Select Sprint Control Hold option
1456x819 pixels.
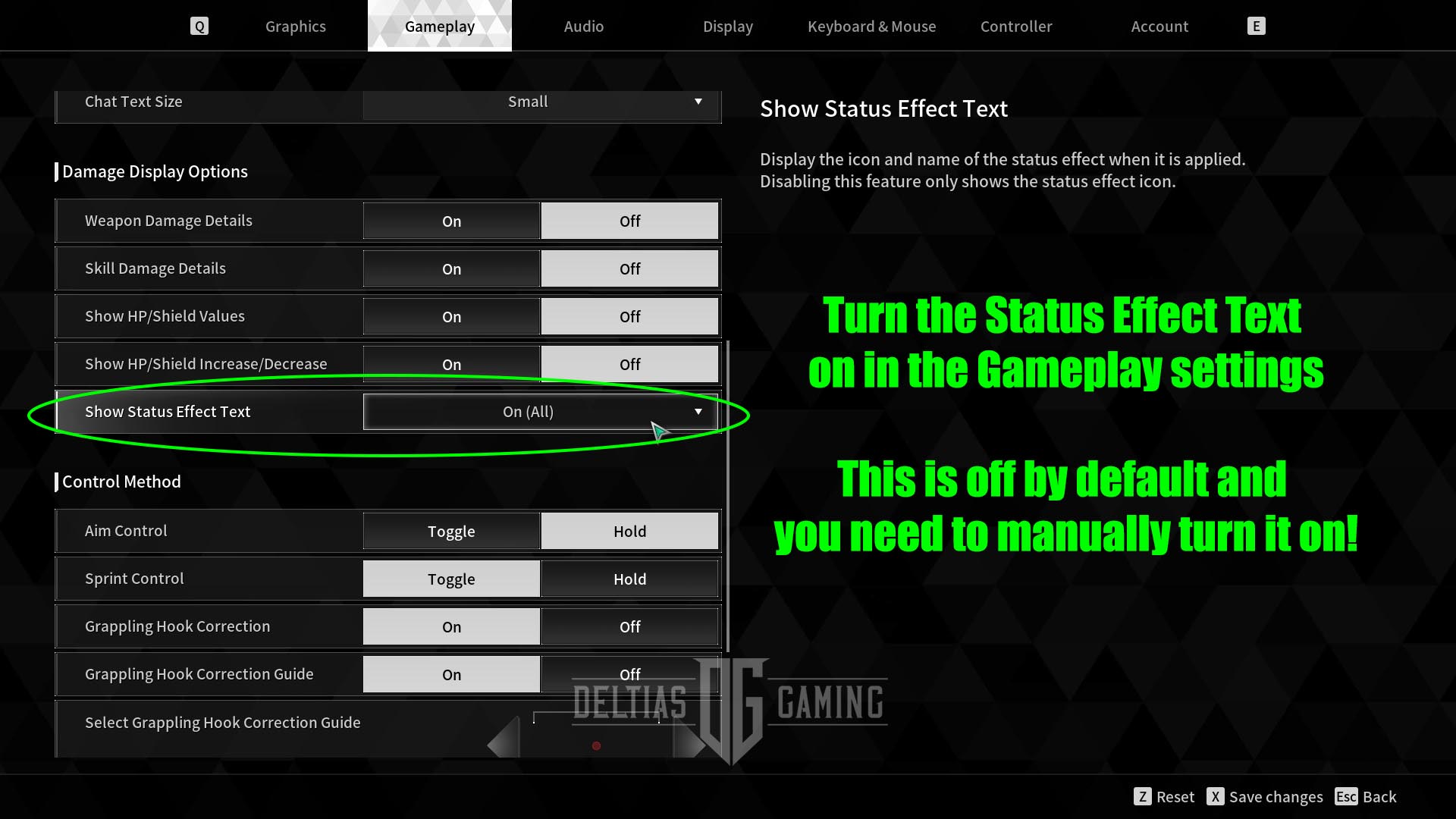pyautogui.click(x=629, y=578)
